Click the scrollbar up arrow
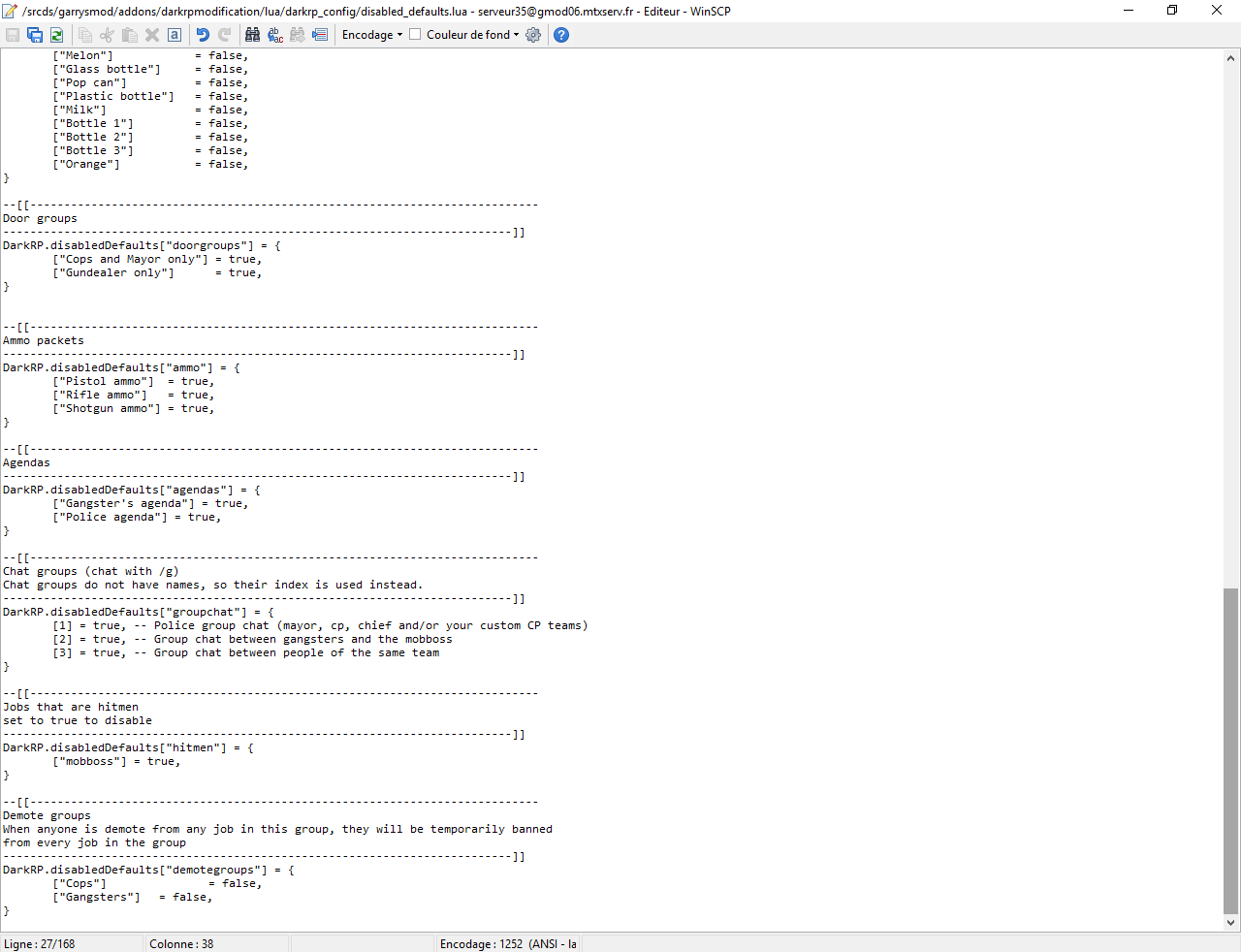The width and height of the screenshot is (1241, 952). [1231, 57]
